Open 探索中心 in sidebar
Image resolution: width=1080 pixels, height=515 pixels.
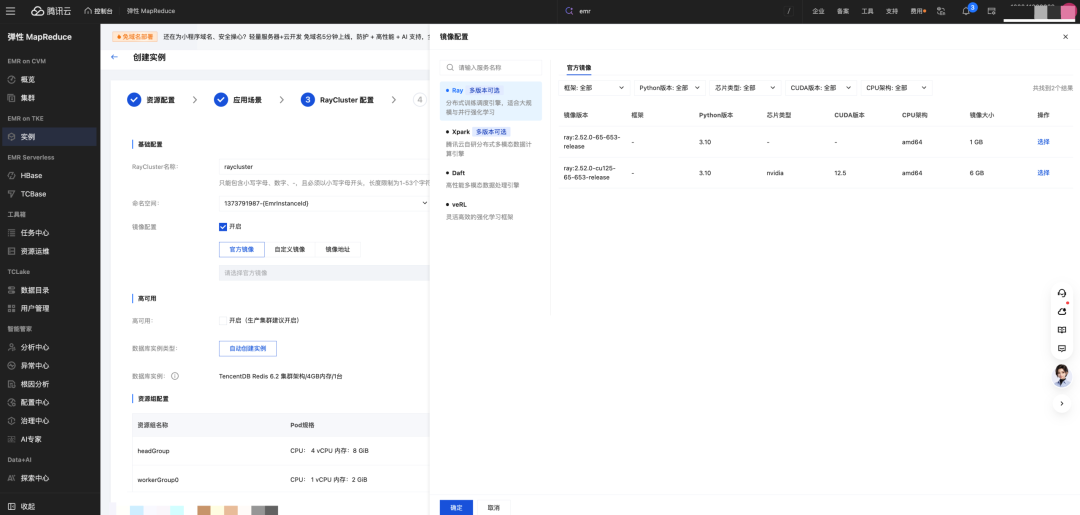[x=34, y=478]
